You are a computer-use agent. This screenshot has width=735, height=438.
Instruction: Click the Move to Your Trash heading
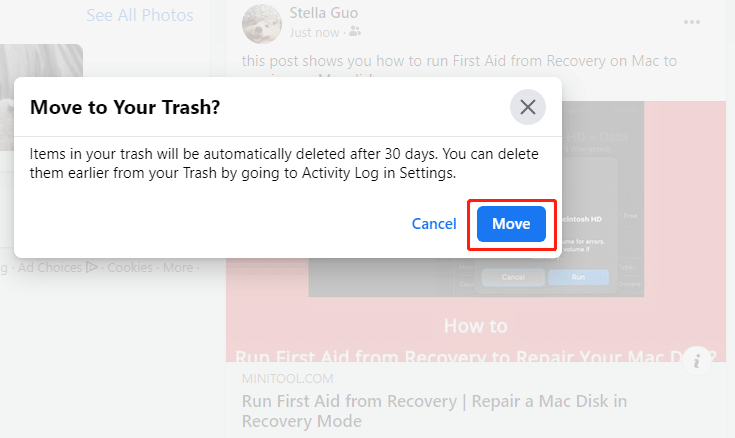pyautogui.click(x=125, y=106)
